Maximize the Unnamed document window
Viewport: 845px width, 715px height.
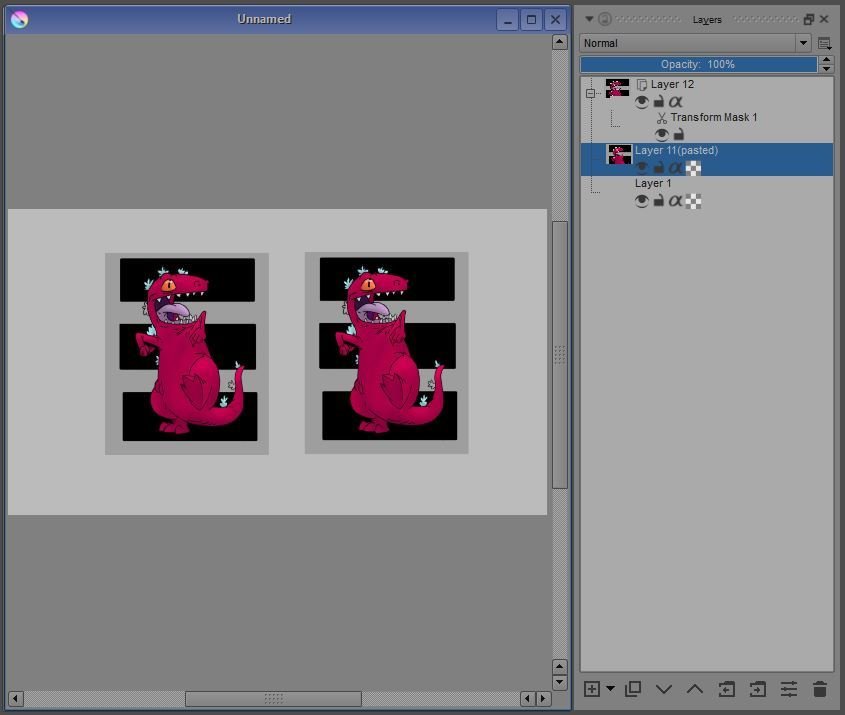[x=531, y=20]
